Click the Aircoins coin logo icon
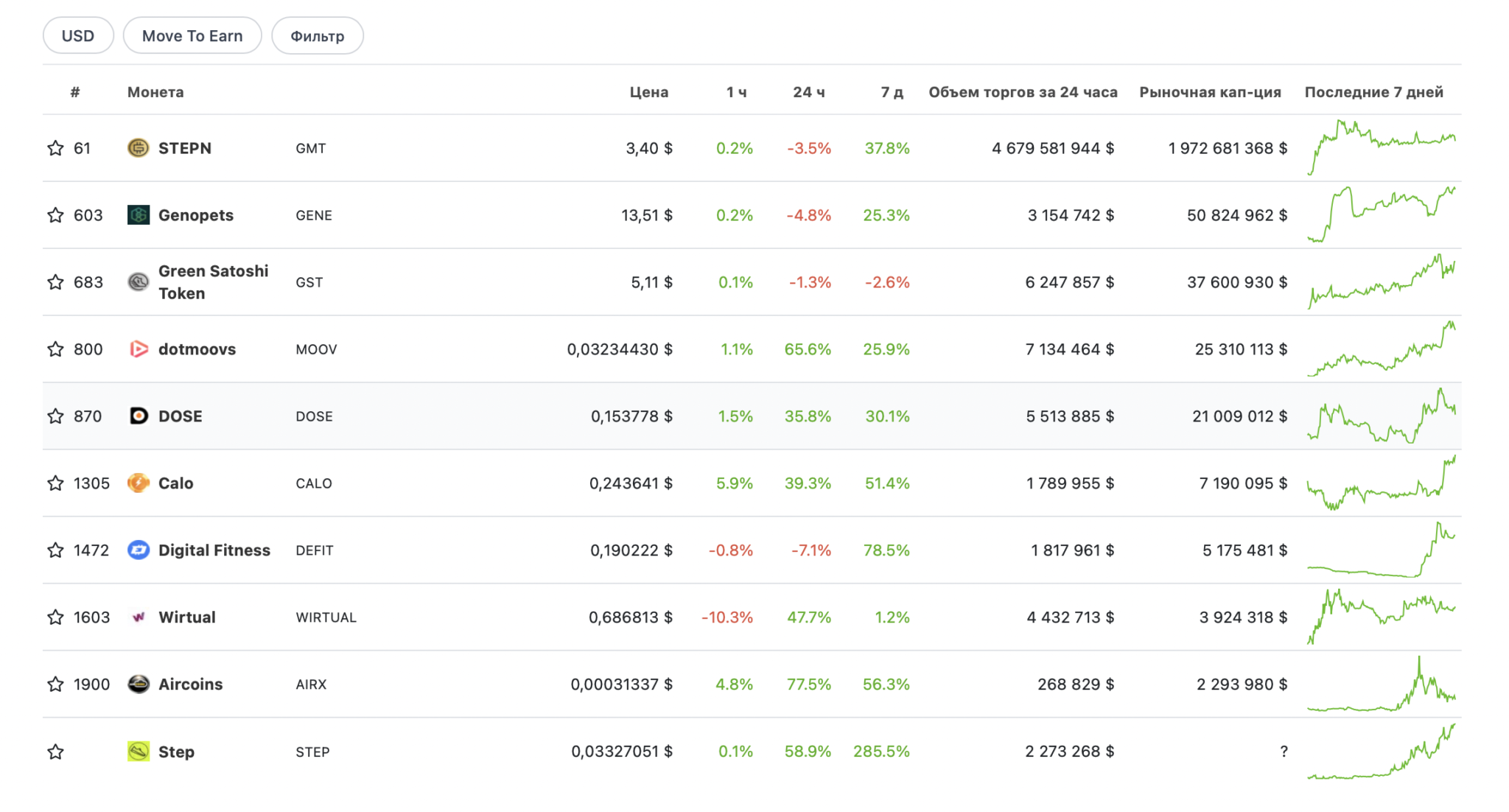The height and width of the screenshot is (812, 1509). pos(138,685)
